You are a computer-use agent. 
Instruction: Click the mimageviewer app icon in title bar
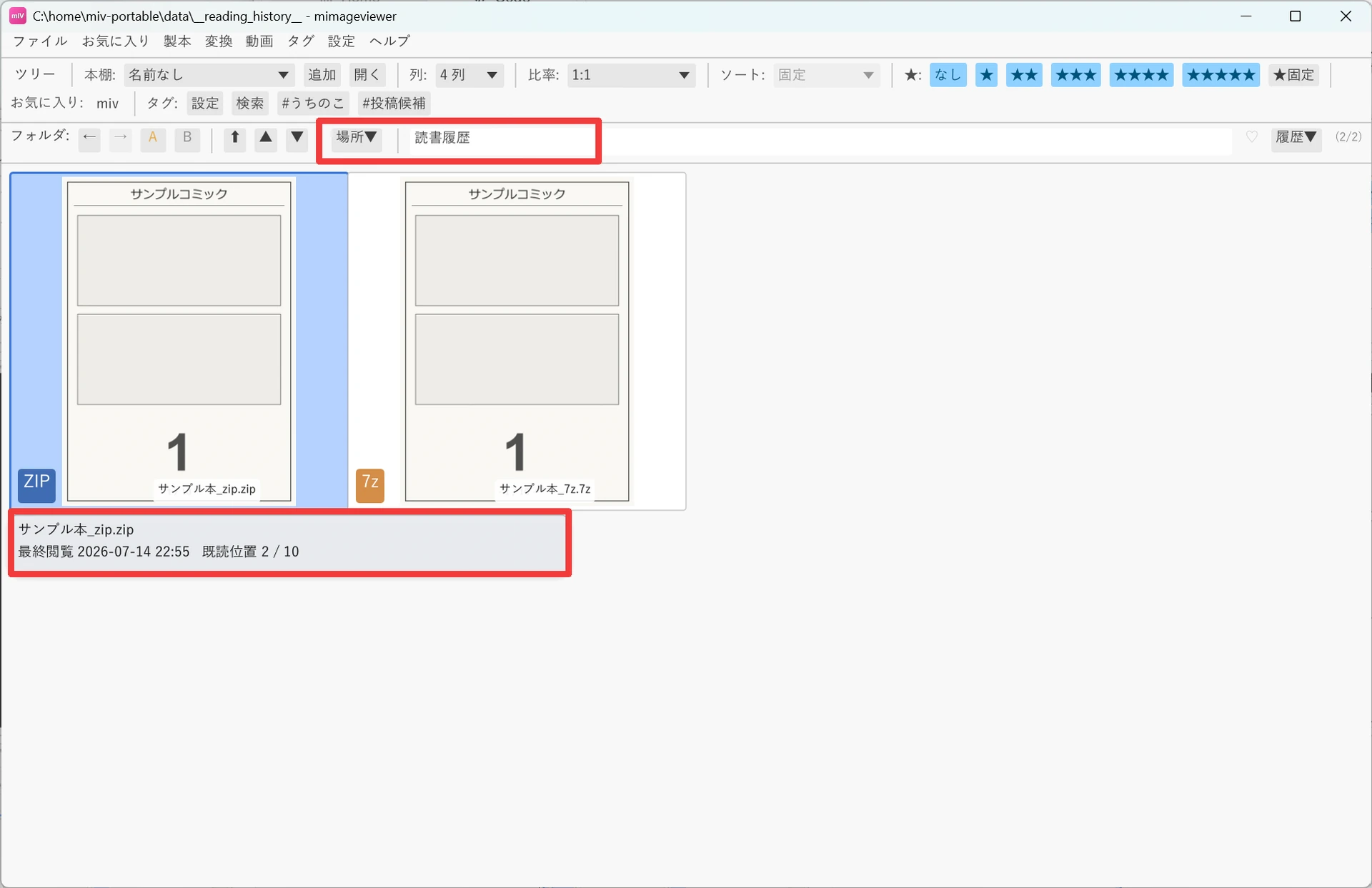coord(18,16)
